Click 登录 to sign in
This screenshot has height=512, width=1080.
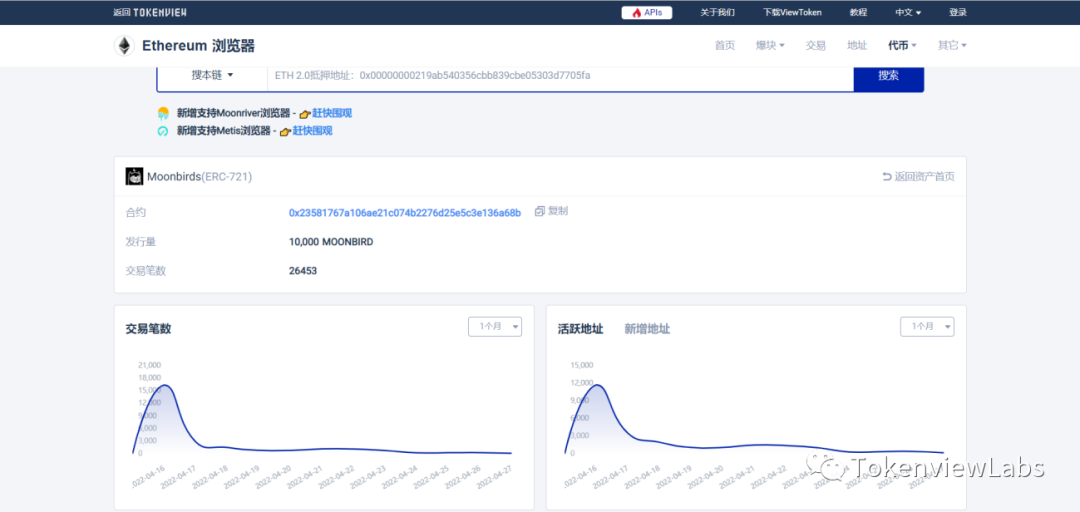958,12
